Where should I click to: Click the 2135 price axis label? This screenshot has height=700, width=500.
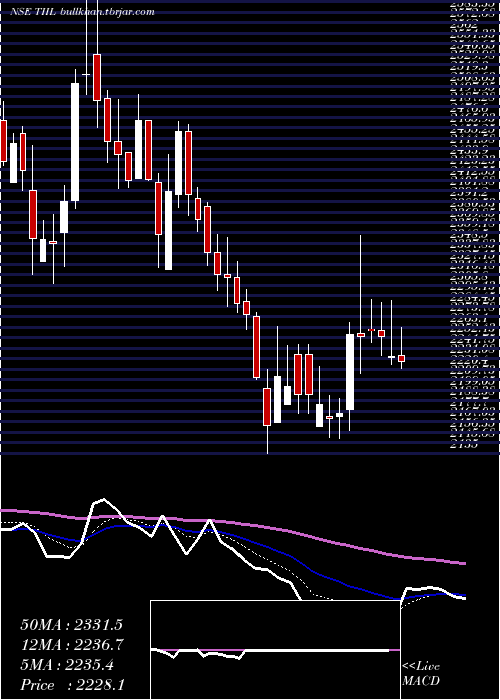466,444
